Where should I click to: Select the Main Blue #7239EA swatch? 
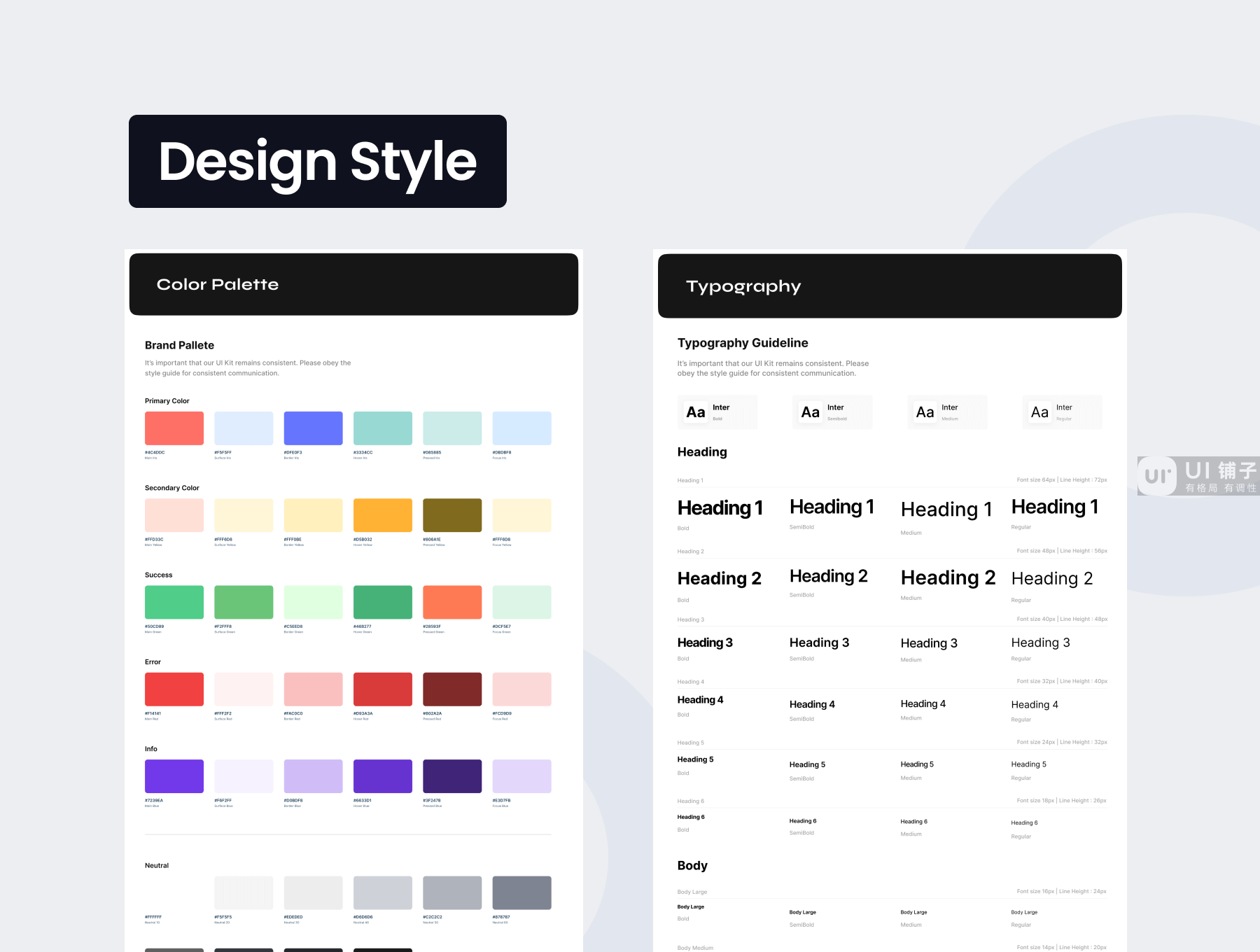click(x=174, y=776)
